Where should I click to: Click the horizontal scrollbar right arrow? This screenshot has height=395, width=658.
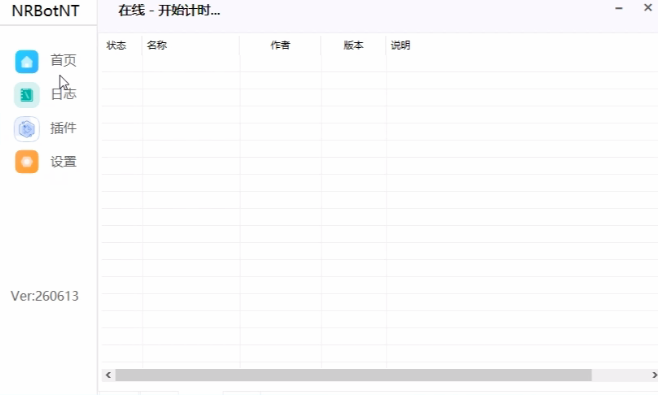[654, 375]
